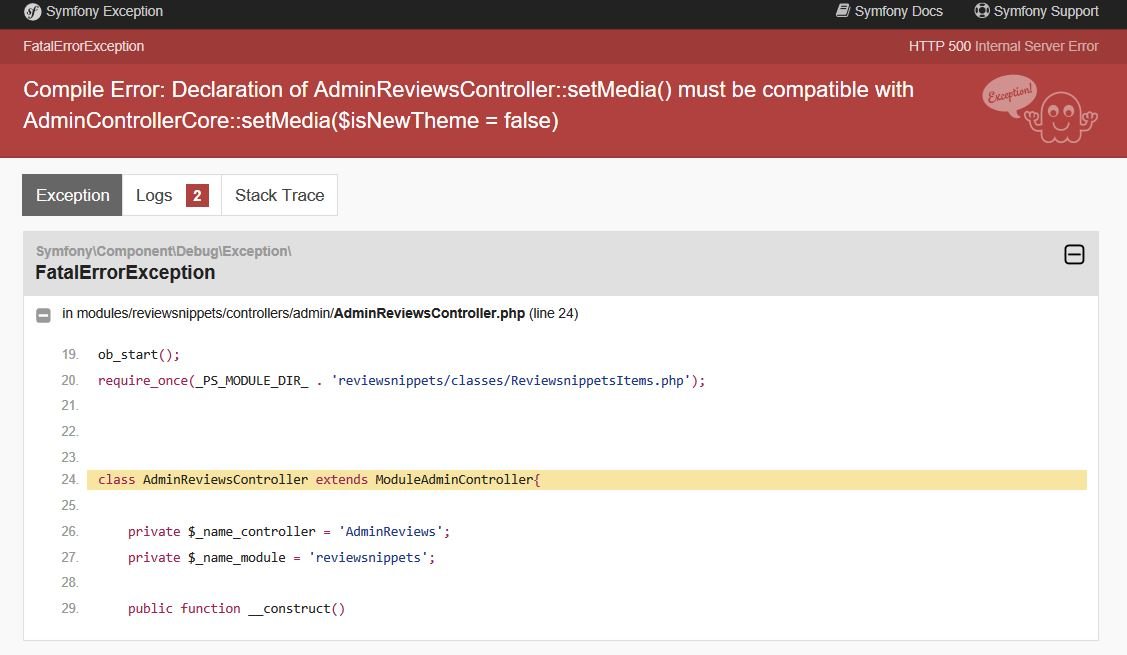This screenshot has height=655, width=1127.
Task: Click the Compile Error message heading
Action: click(x=468, y=105)
